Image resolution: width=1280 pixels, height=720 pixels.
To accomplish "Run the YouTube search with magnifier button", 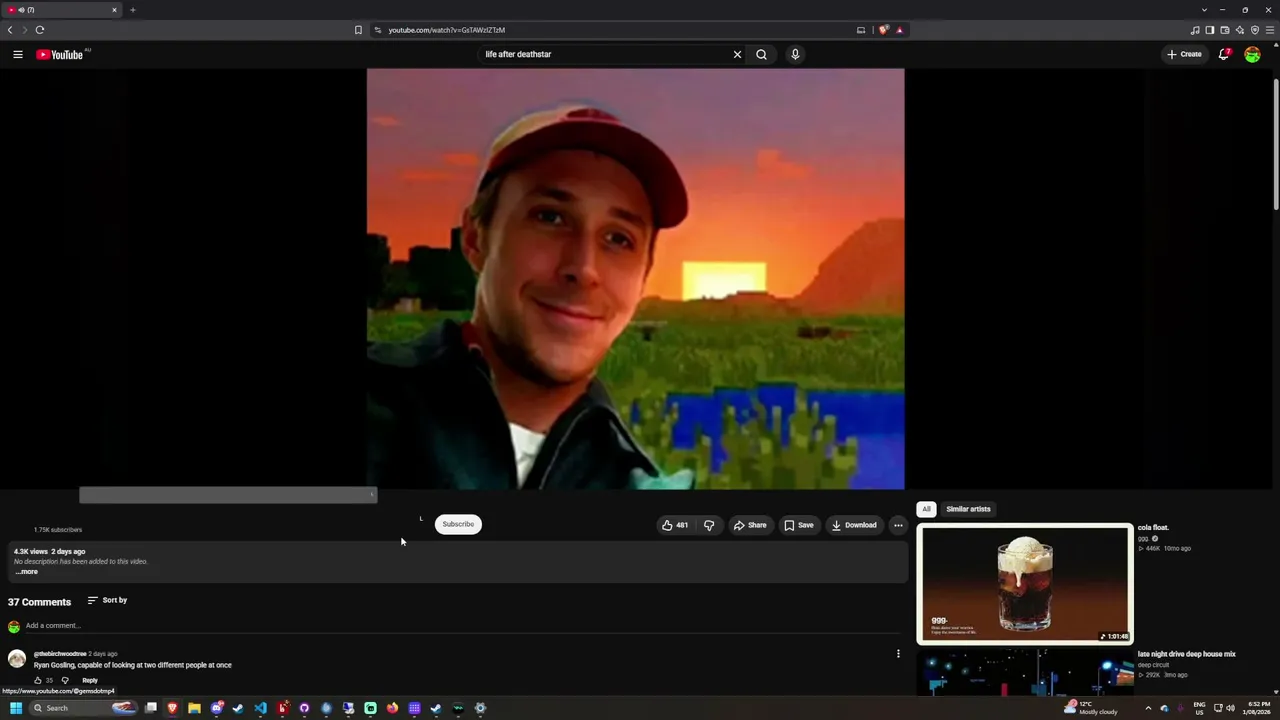I will (x=761, y=54).
